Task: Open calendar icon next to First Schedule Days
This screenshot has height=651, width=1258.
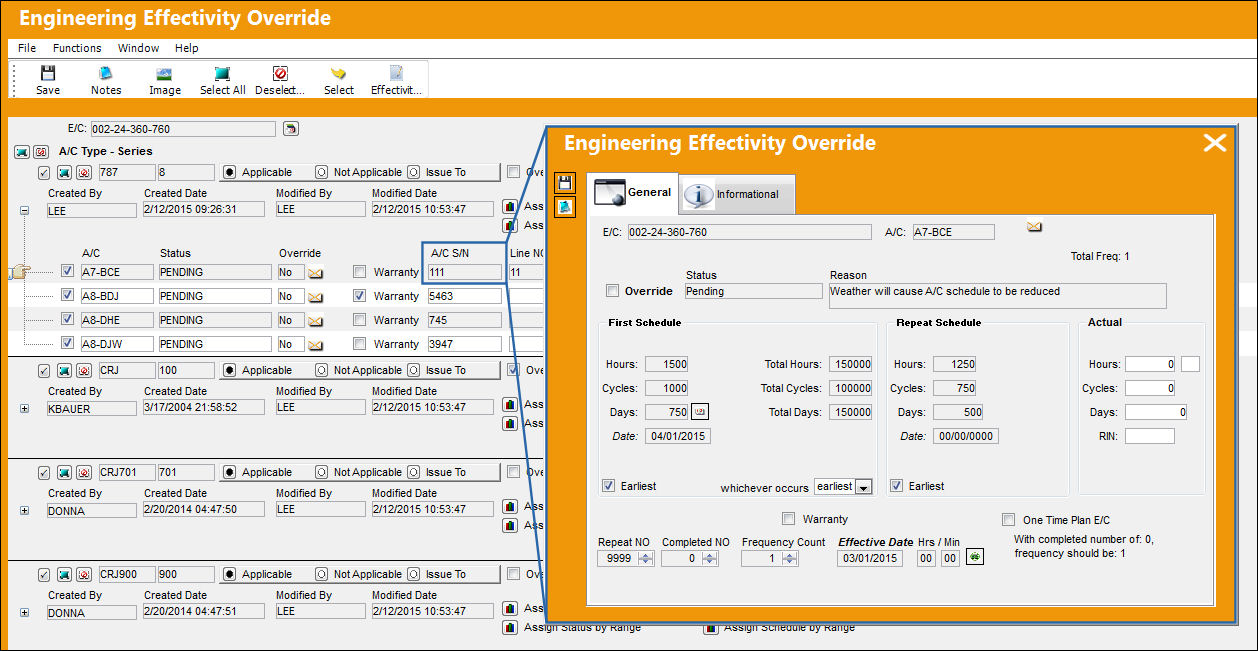Action: [x=700, y=412]
